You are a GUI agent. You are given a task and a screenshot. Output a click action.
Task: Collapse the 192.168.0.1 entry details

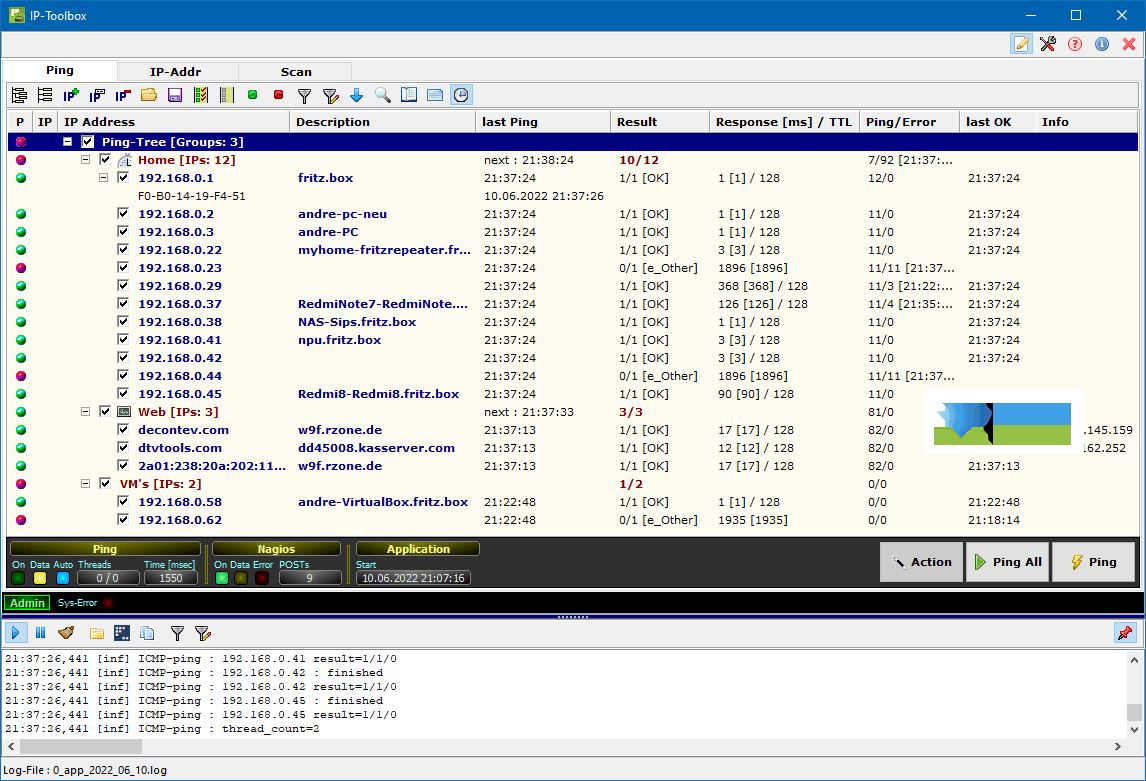coord(104,178)
